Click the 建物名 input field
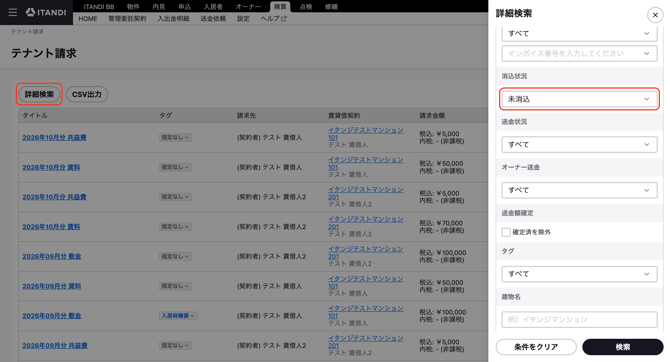The image size is (670, 362). pyautogui.click(x=579, y=320)
